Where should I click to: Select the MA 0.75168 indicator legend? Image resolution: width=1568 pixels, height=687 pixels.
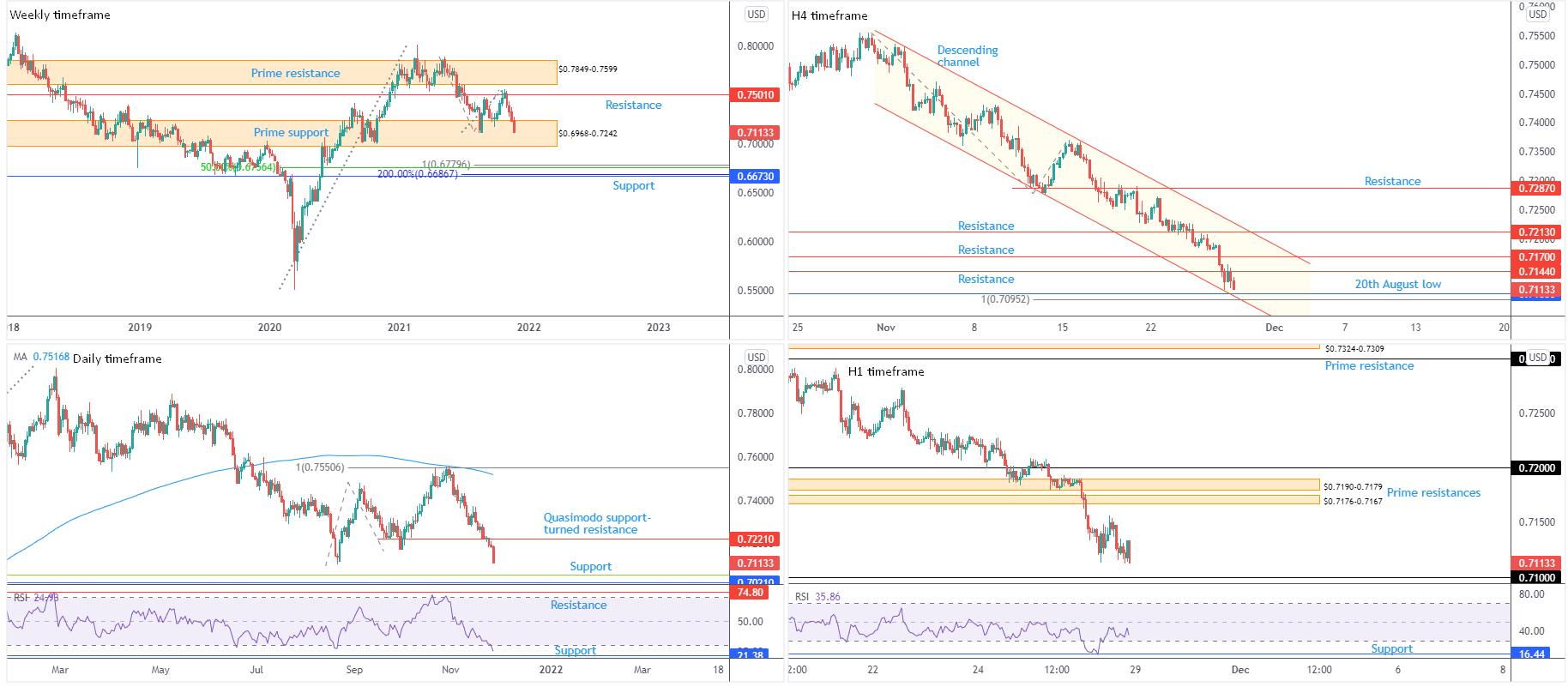(41, 357)
